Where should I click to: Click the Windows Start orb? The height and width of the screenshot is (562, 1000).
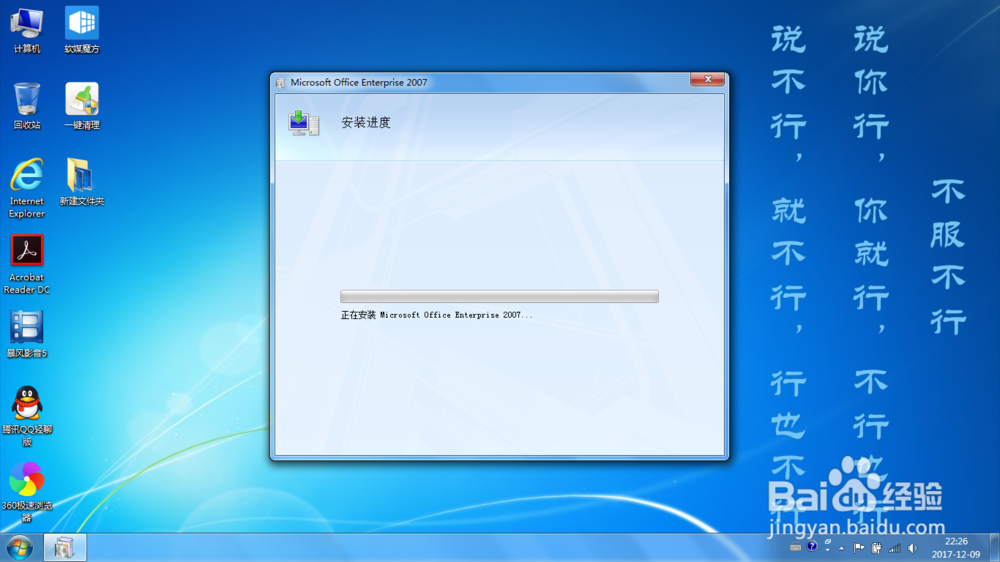tap(19, 548)
